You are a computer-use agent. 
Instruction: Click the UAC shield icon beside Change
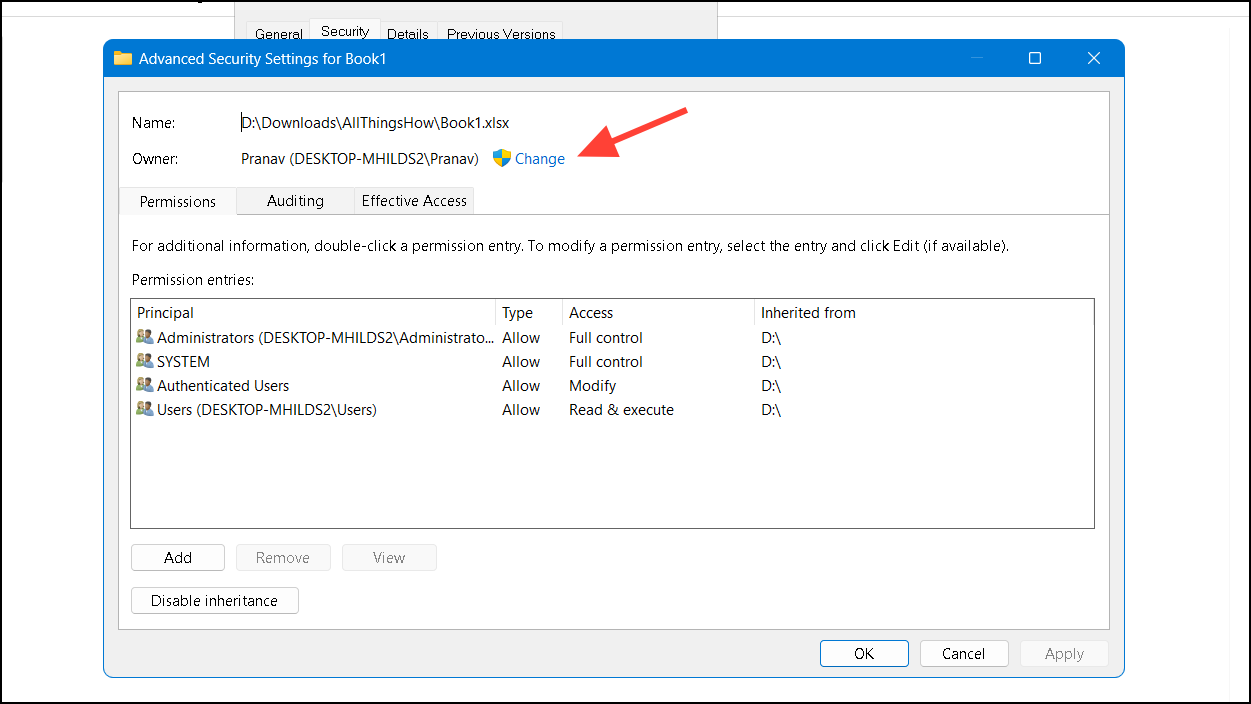click(x=500, y=158)
